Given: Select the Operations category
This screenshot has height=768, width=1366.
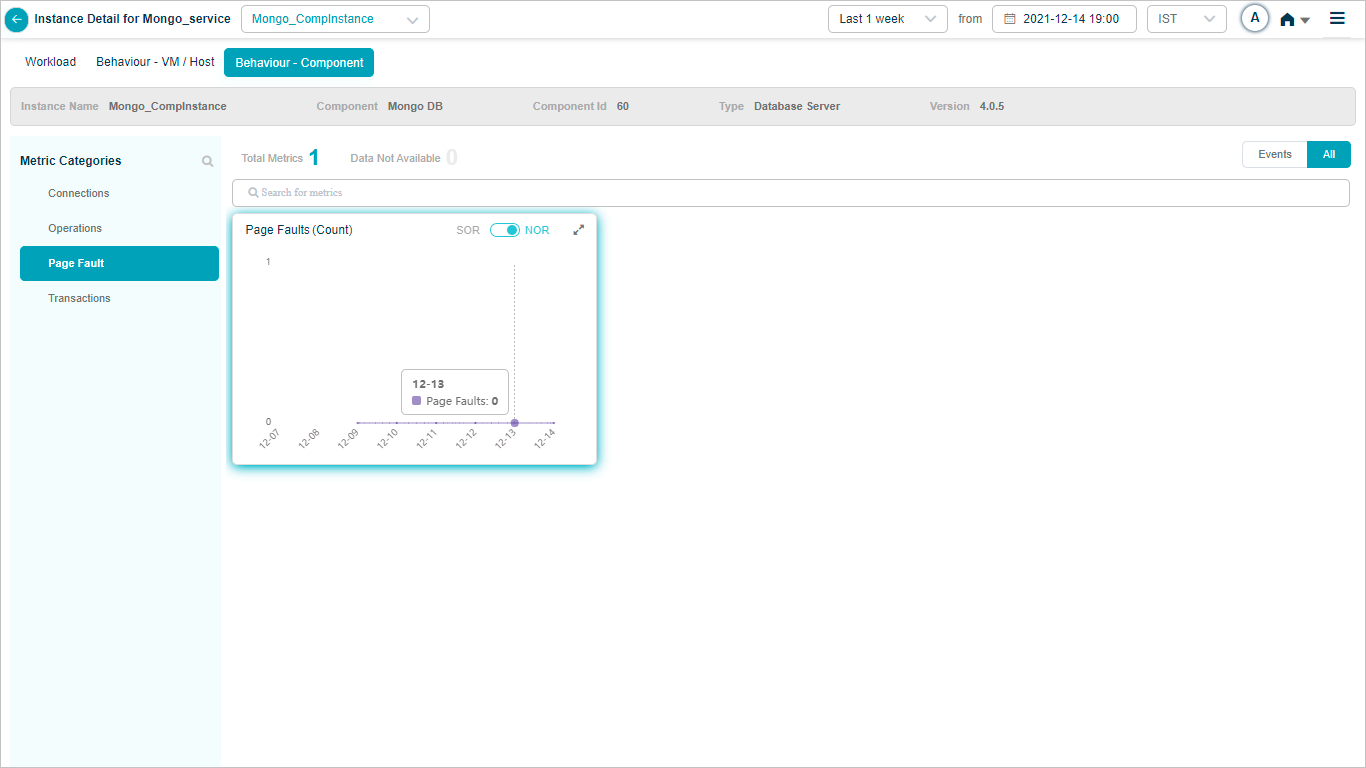Looking at the screenshot, I should coord(75,229).
